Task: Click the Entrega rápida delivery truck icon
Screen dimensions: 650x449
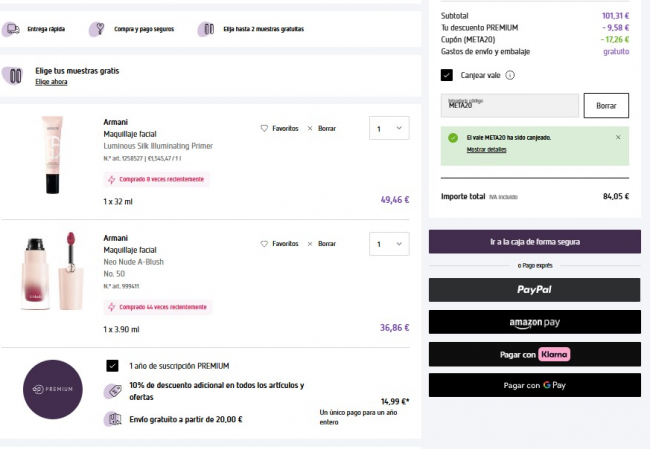Action: click(x=11, y=30)
